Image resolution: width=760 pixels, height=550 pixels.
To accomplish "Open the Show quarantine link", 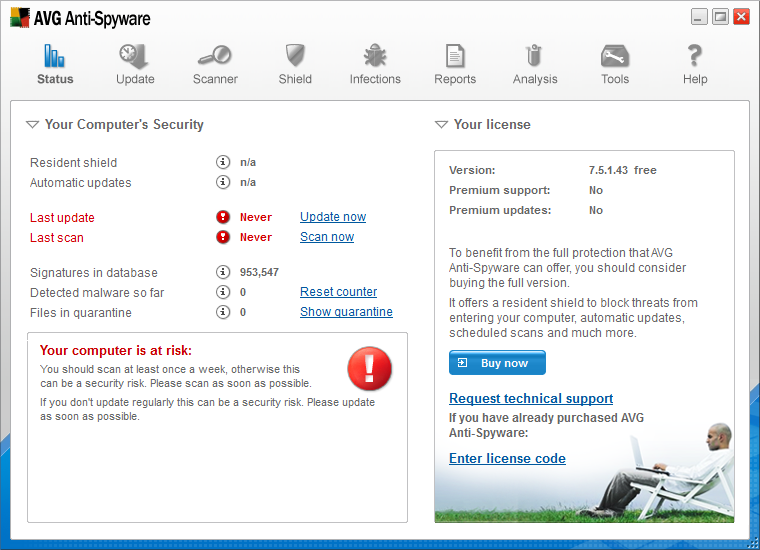I will click(346, 312).
